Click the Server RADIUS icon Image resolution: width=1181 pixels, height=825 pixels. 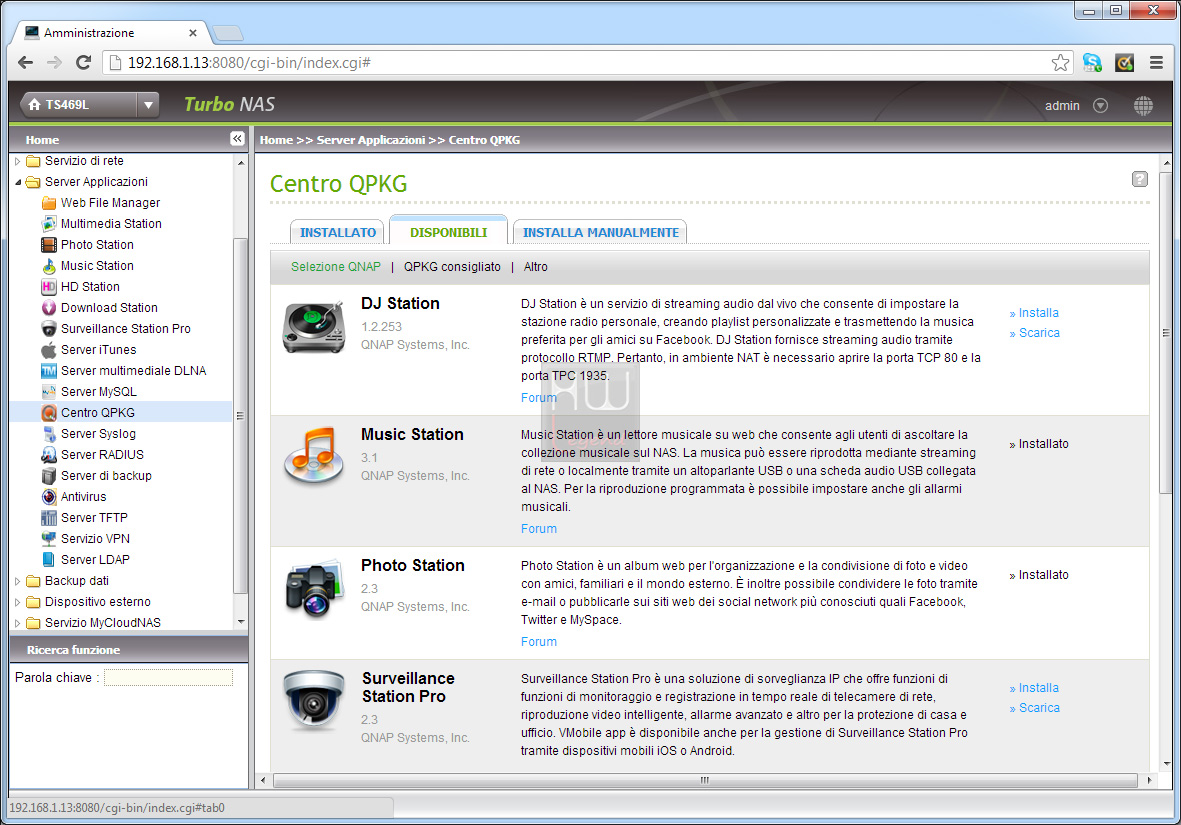coord(49,455)
